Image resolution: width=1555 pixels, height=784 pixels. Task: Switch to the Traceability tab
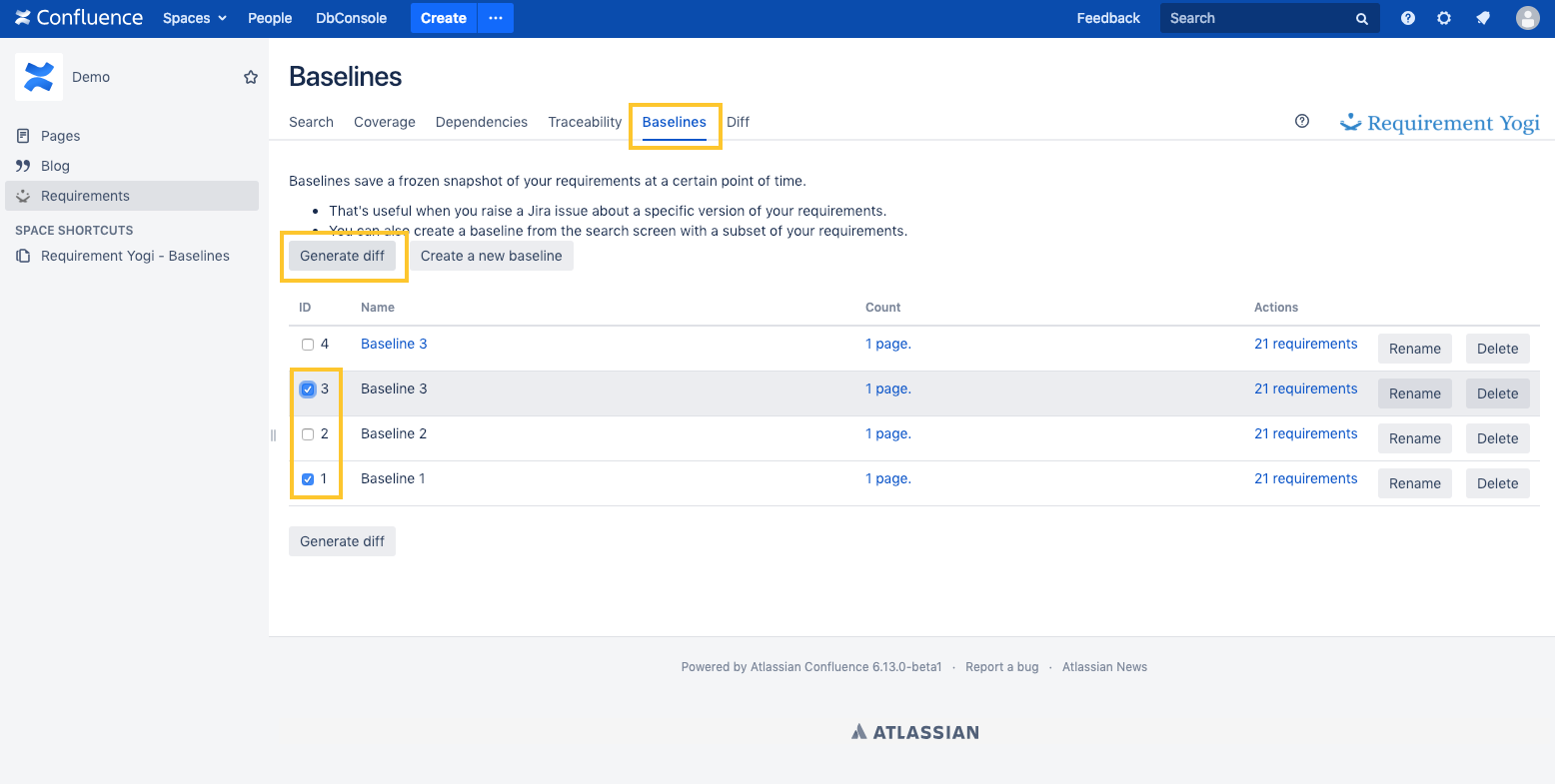[x=585, y=122]
